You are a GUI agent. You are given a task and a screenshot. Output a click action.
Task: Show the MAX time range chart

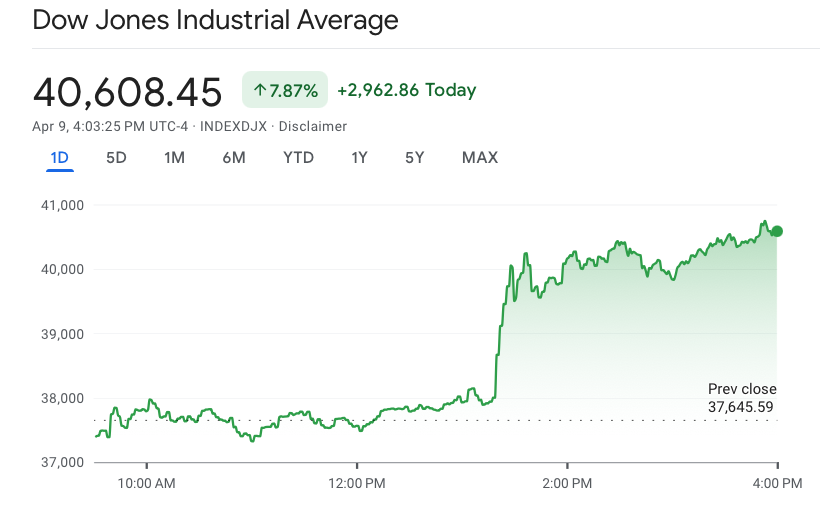pos(480,158)
